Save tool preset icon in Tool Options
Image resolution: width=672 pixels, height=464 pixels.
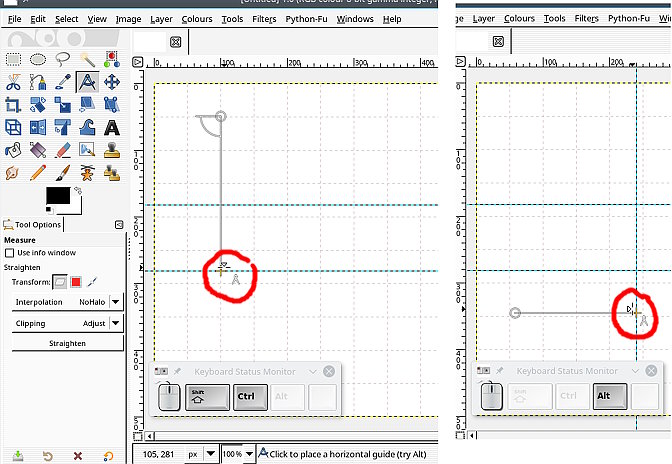[x=18, y=455]
